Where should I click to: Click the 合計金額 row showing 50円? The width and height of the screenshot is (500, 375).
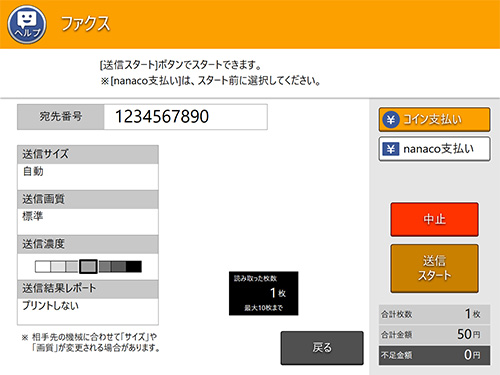click(434, 334)
